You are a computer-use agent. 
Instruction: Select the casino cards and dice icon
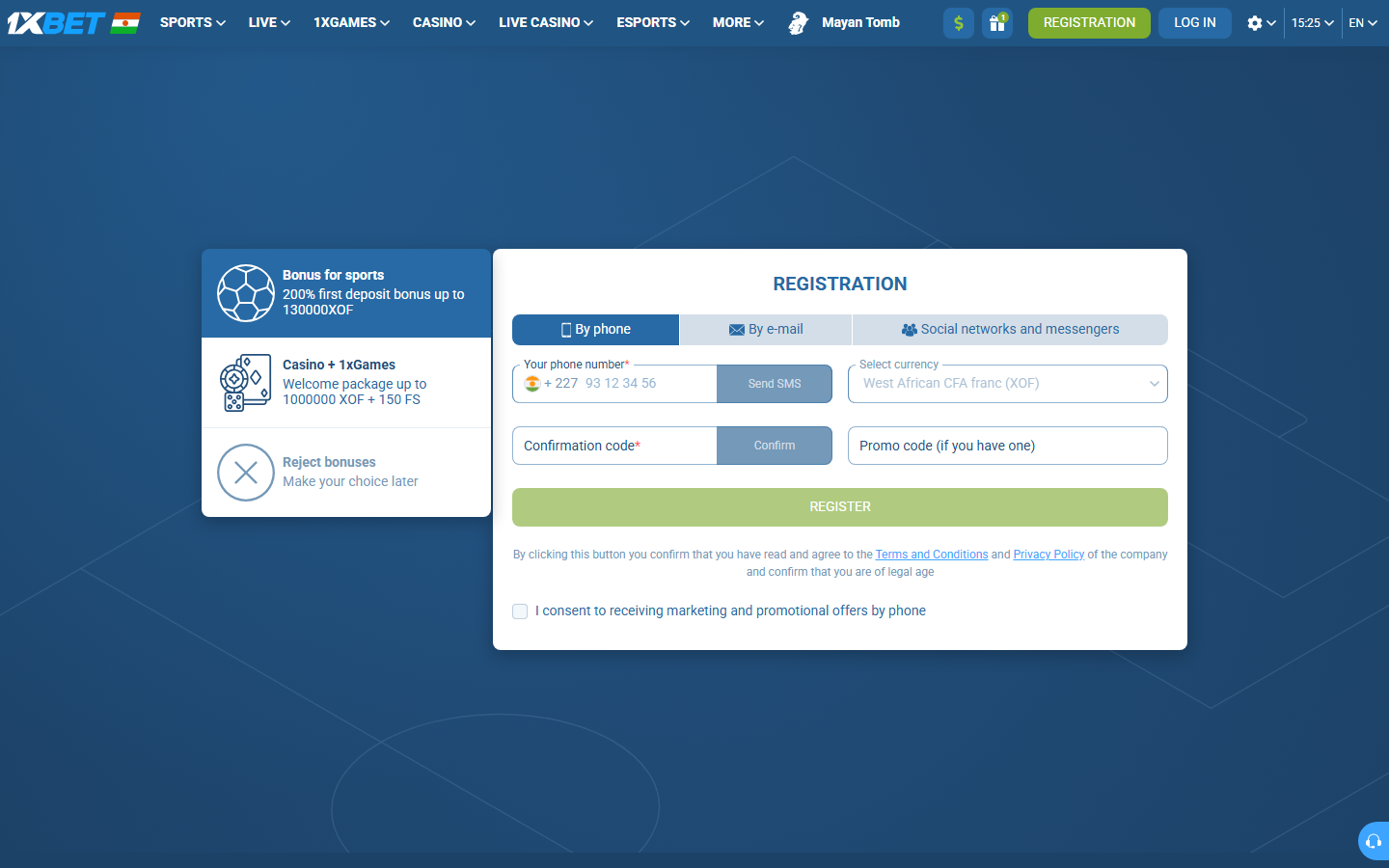245,383
